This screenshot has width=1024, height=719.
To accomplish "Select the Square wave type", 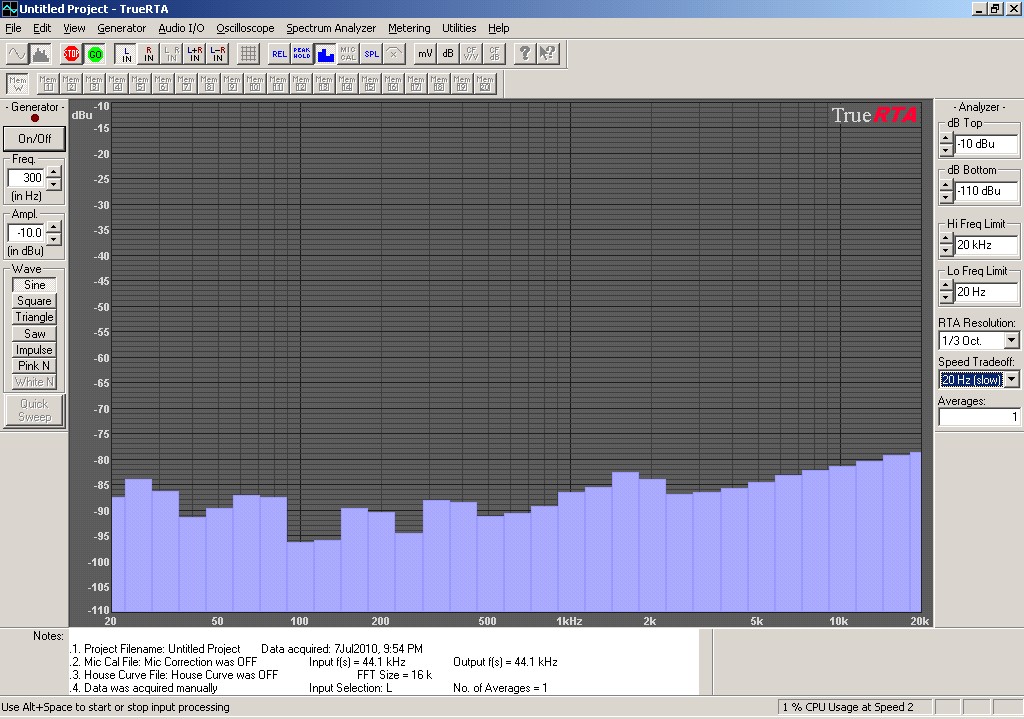I will [x=34, y=301].
